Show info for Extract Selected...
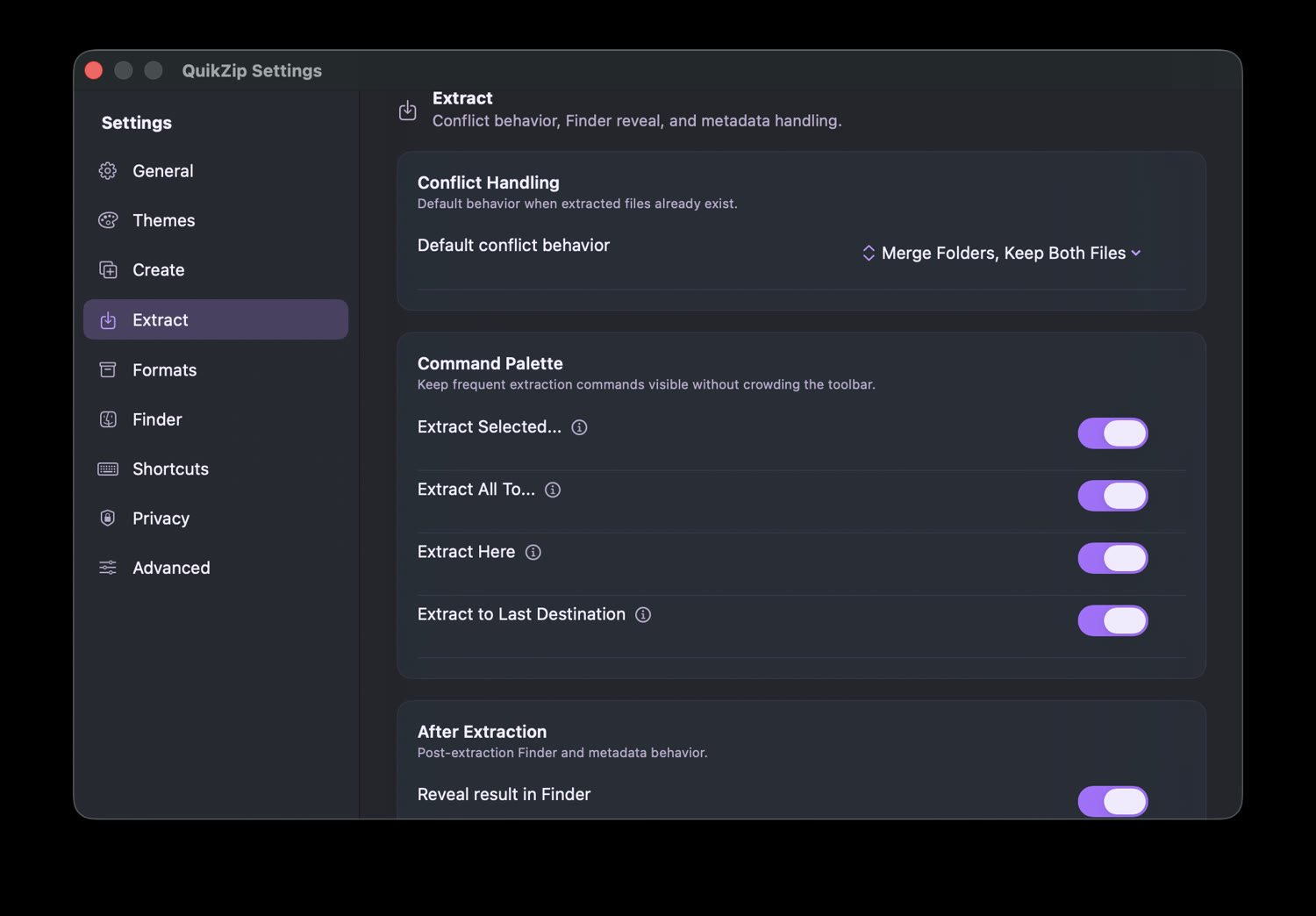 580,427
